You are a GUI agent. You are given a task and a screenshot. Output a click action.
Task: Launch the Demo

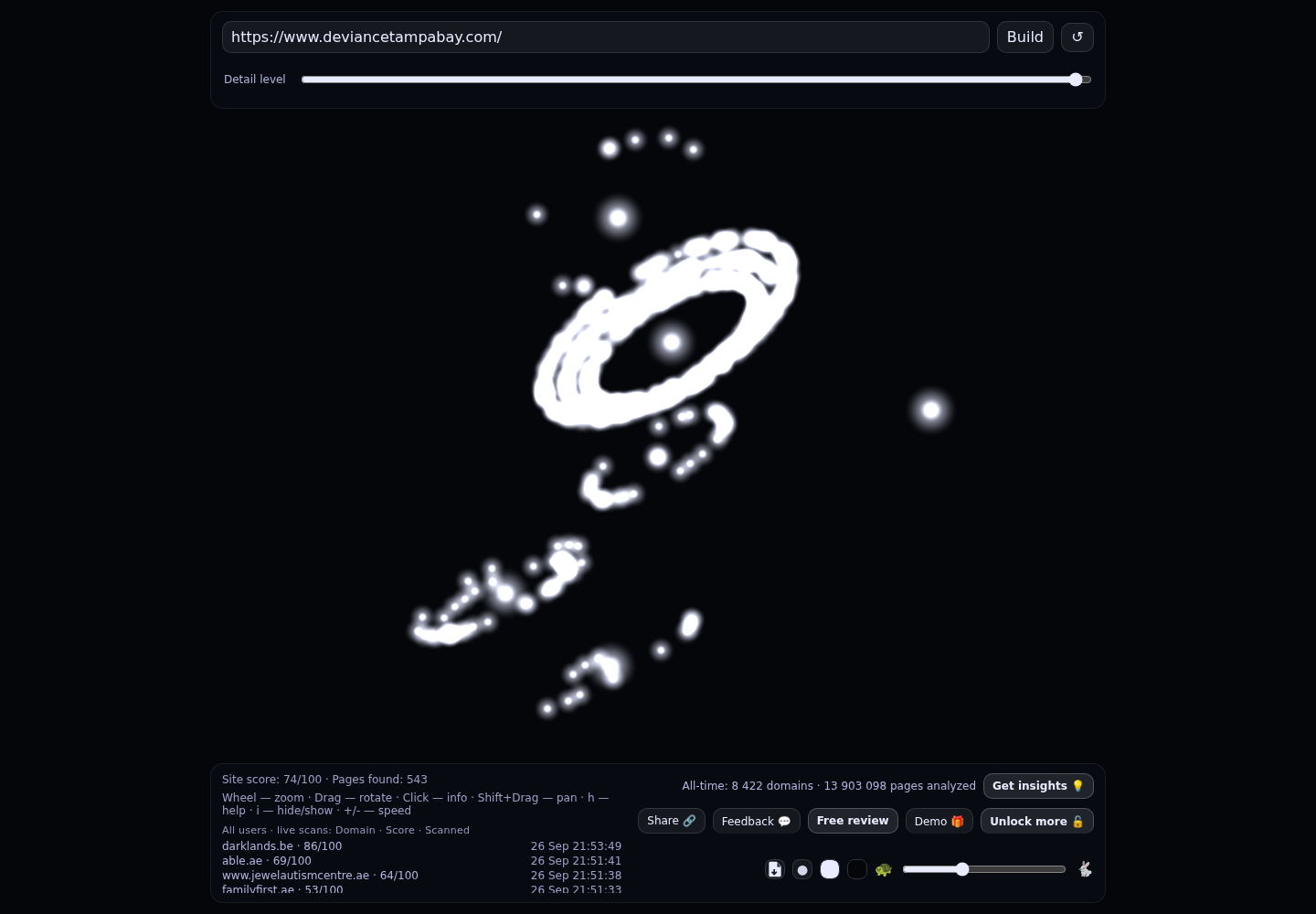coord(939,821)
